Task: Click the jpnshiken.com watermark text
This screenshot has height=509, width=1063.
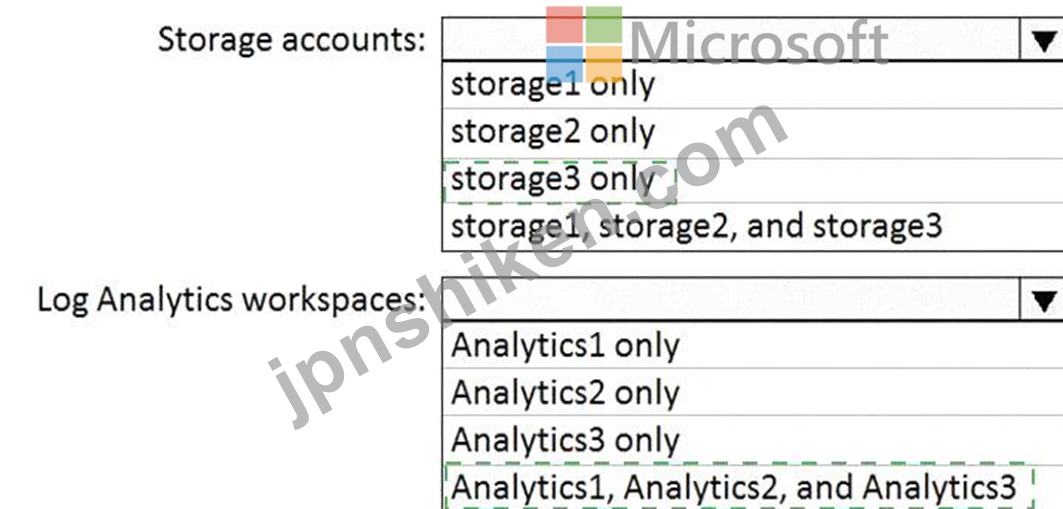Action: [529, 266]
